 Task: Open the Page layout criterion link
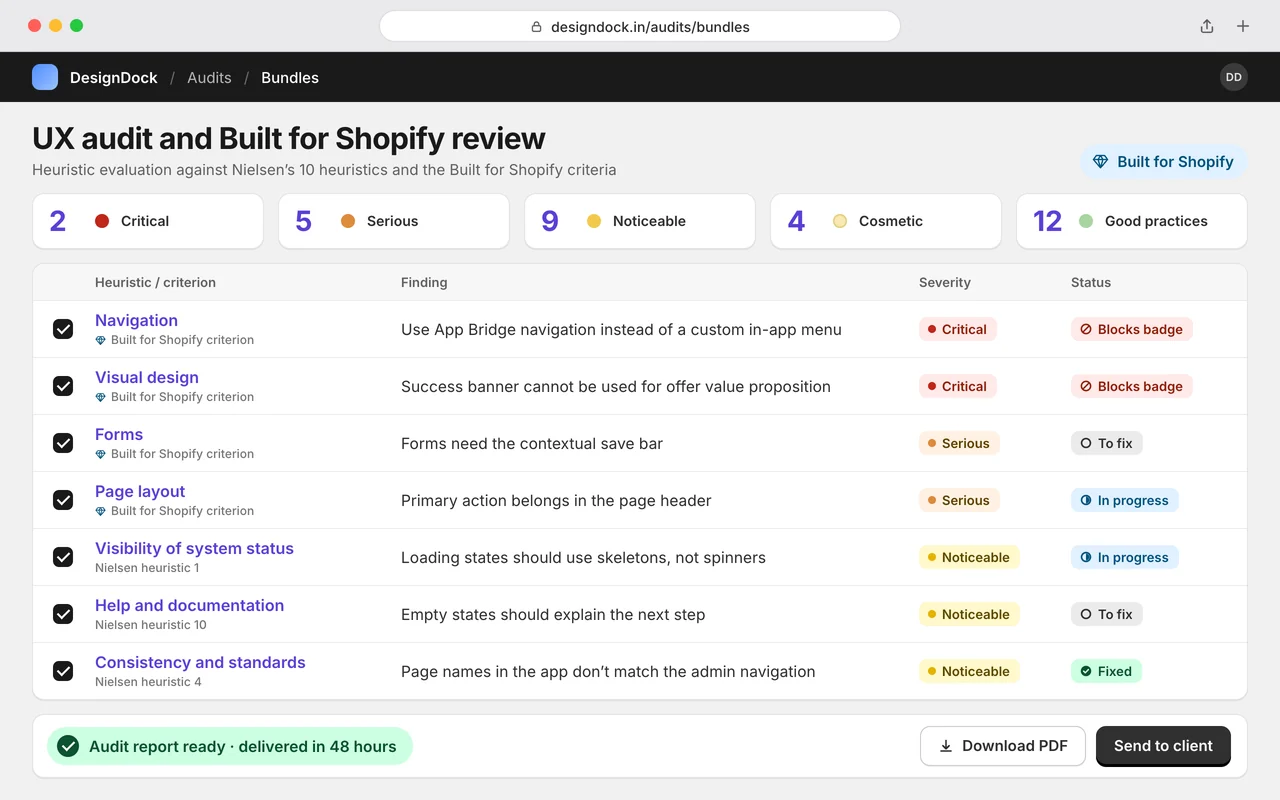coord(140,491)
